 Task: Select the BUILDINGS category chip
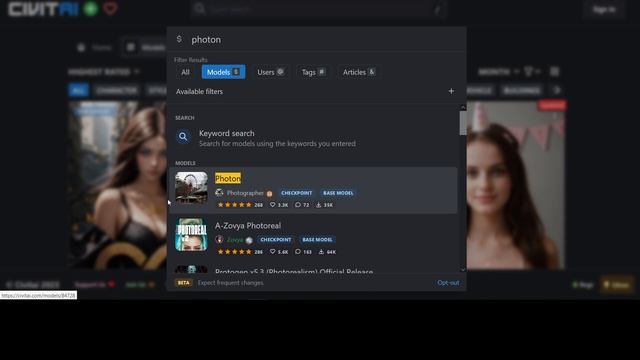point(522,90)
